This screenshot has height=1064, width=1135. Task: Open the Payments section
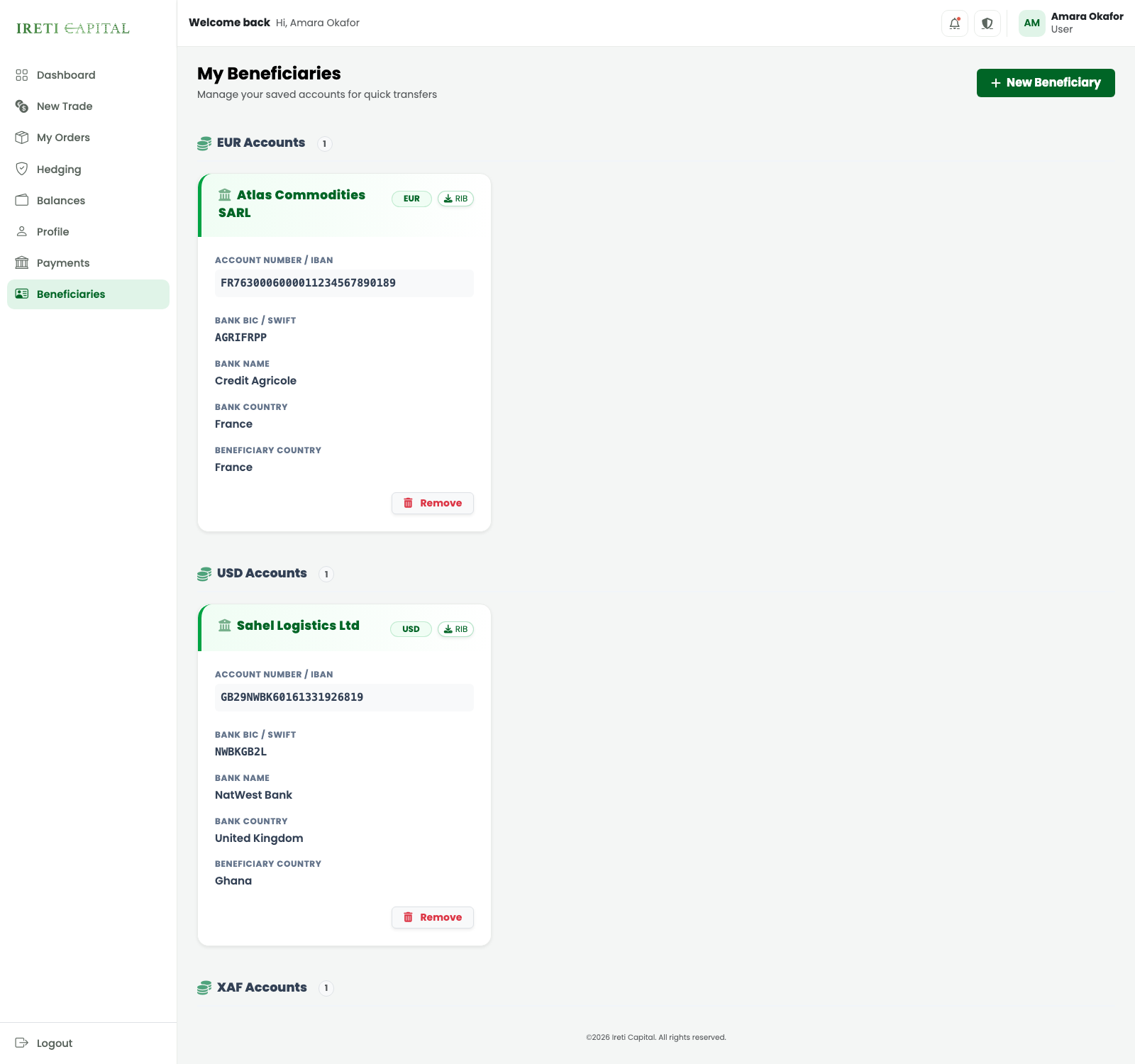[88, 263]
